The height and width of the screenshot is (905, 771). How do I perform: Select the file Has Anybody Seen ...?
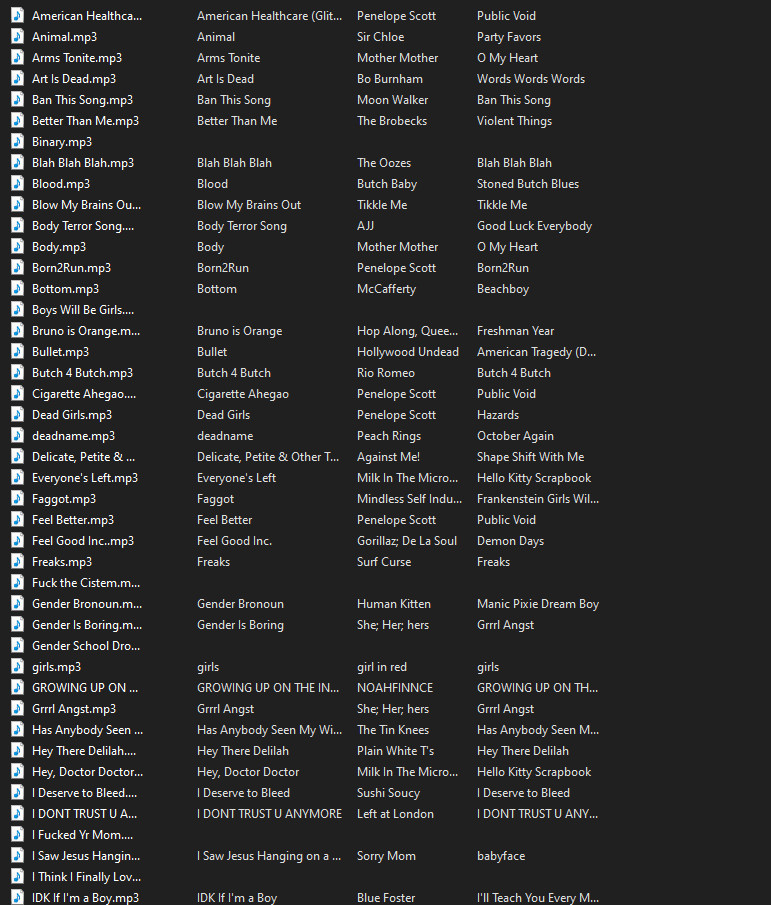coord(87,730)
